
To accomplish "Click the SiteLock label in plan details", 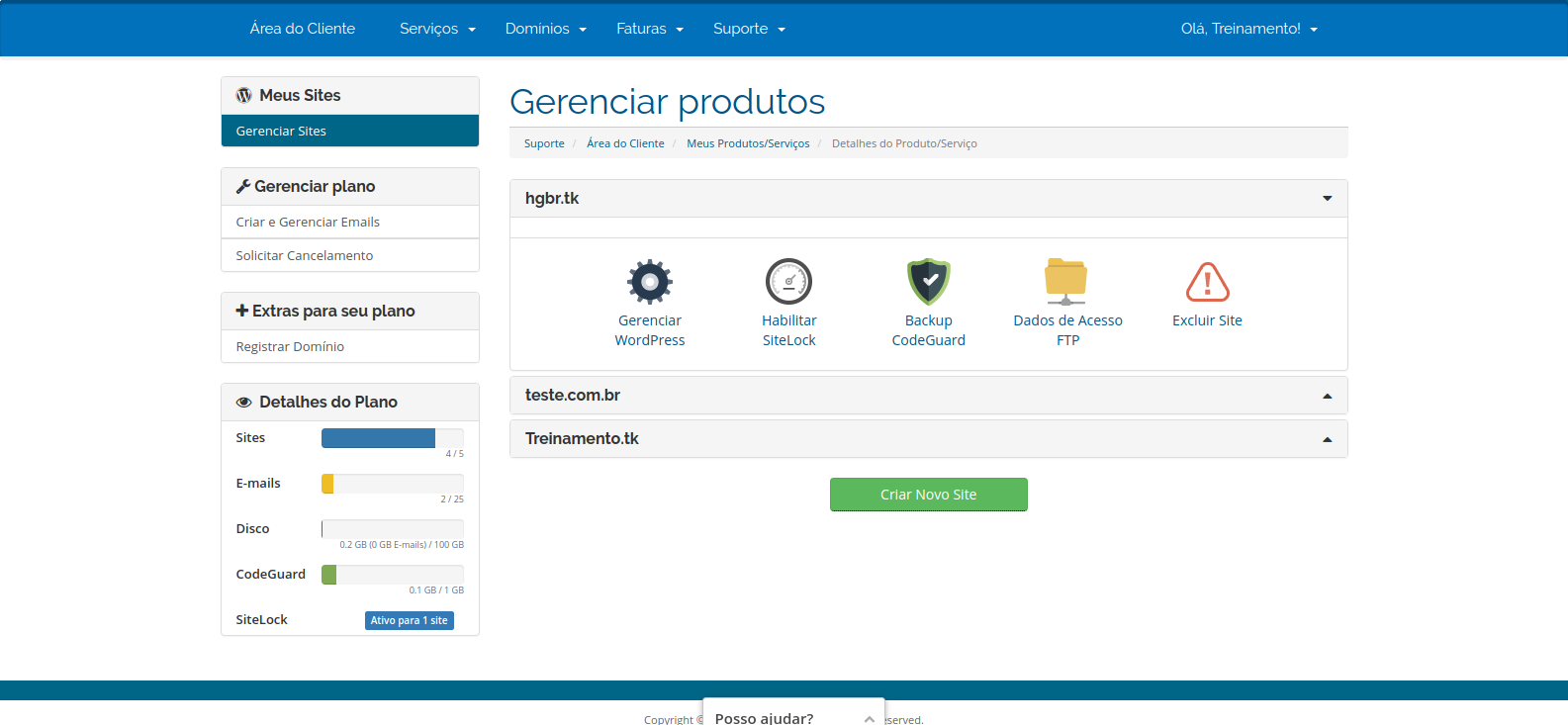I will click(261, 620).
